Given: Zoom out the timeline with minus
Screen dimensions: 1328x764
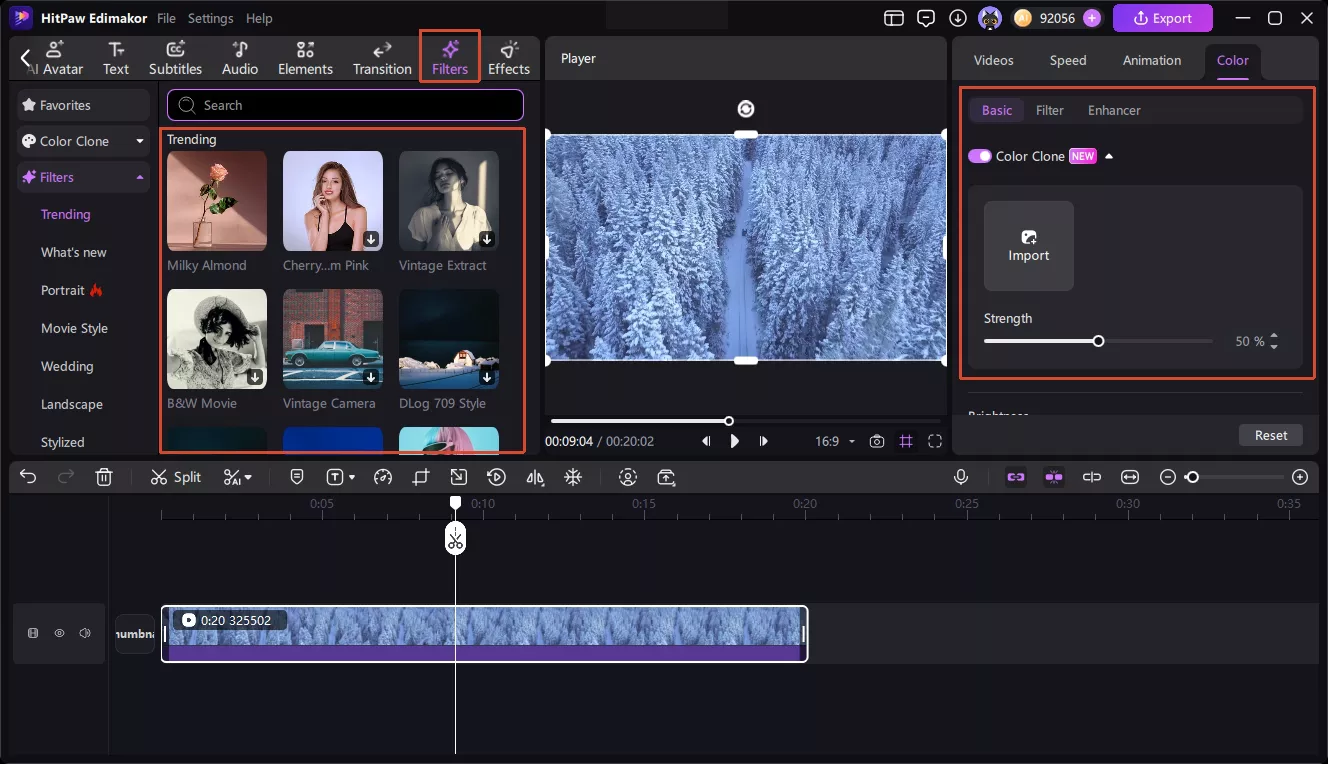Looking at the screenshot, I should pyautogui.click(x=1168, y=477).
